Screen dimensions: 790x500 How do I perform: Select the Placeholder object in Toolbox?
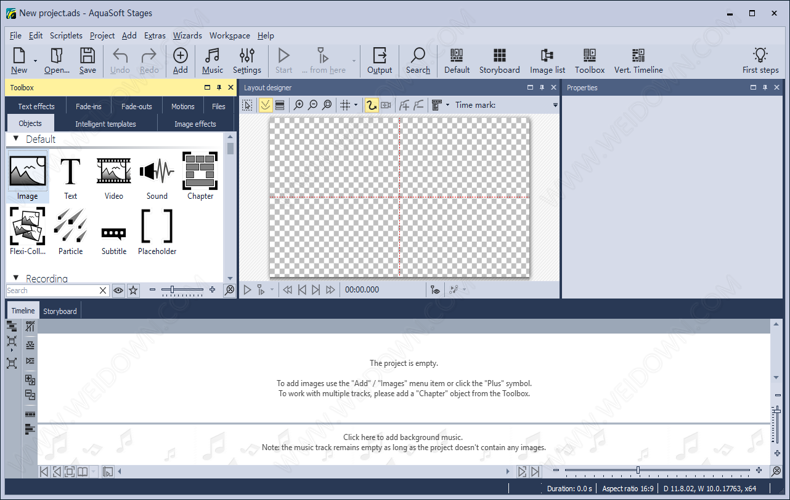(157, 232)
